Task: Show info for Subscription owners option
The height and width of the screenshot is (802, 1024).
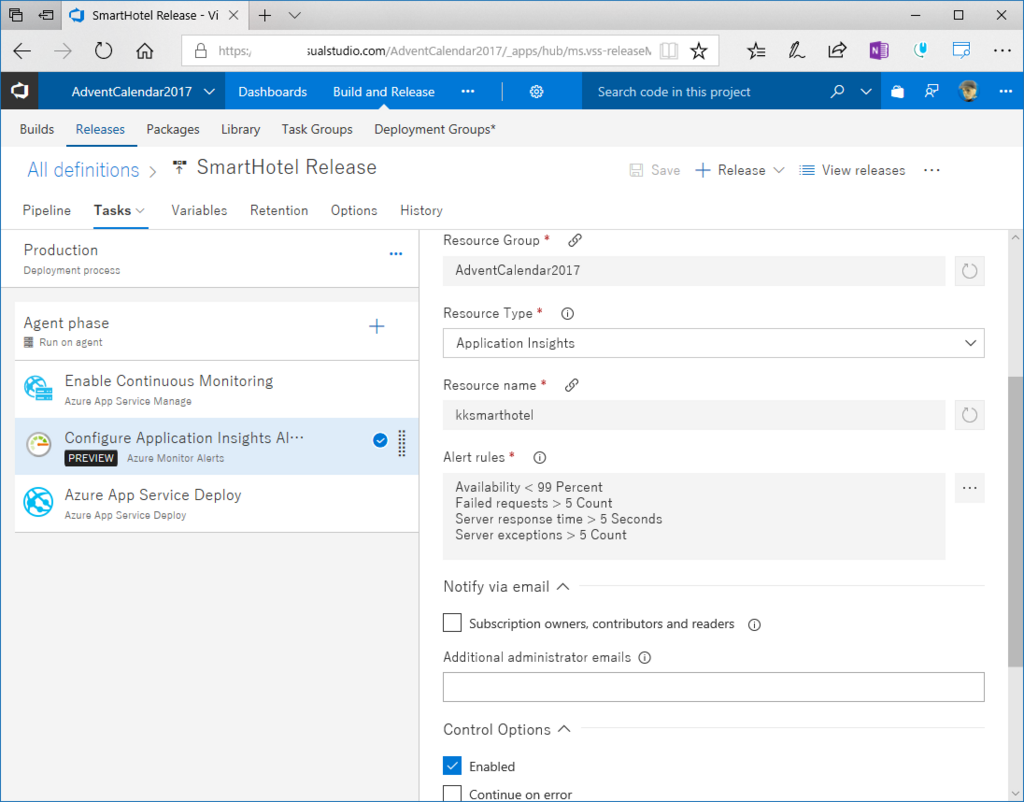Action: 754,624
